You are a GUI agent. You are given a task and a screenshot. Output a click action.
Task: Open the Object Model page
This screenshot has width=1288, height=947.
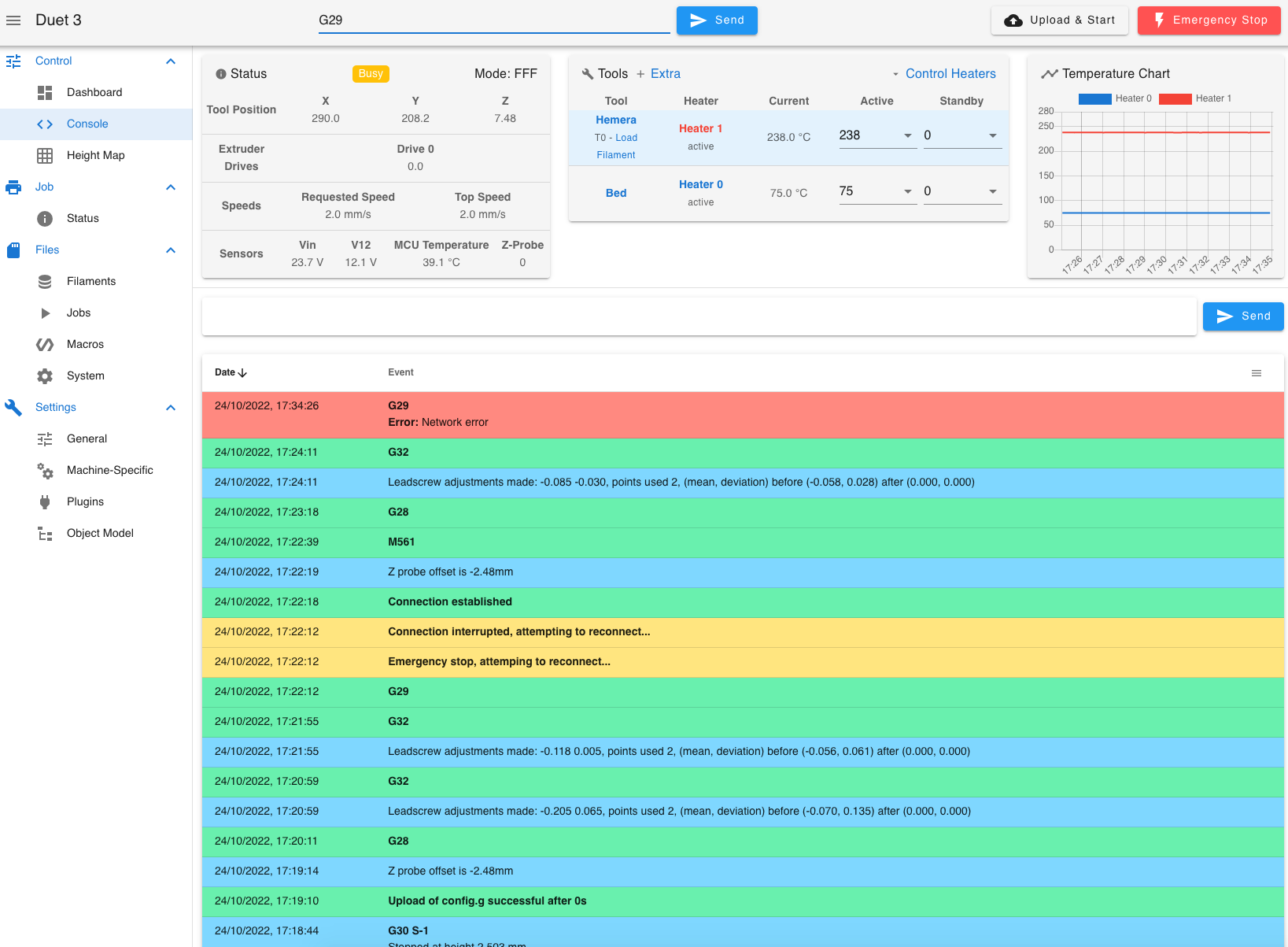pyautogui.click(x=96, y=533)
